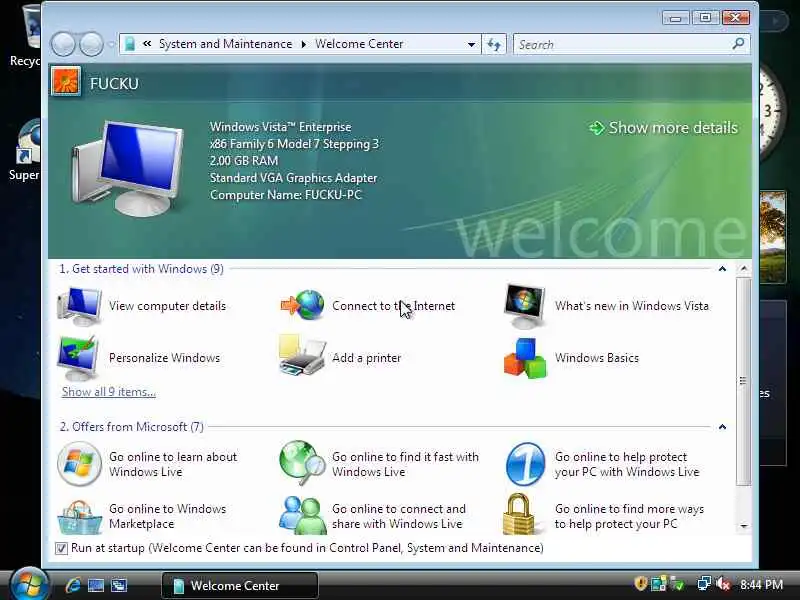Open the Windows Basics cubes icon
Screen dimensions: 800x600
point(525,358)
